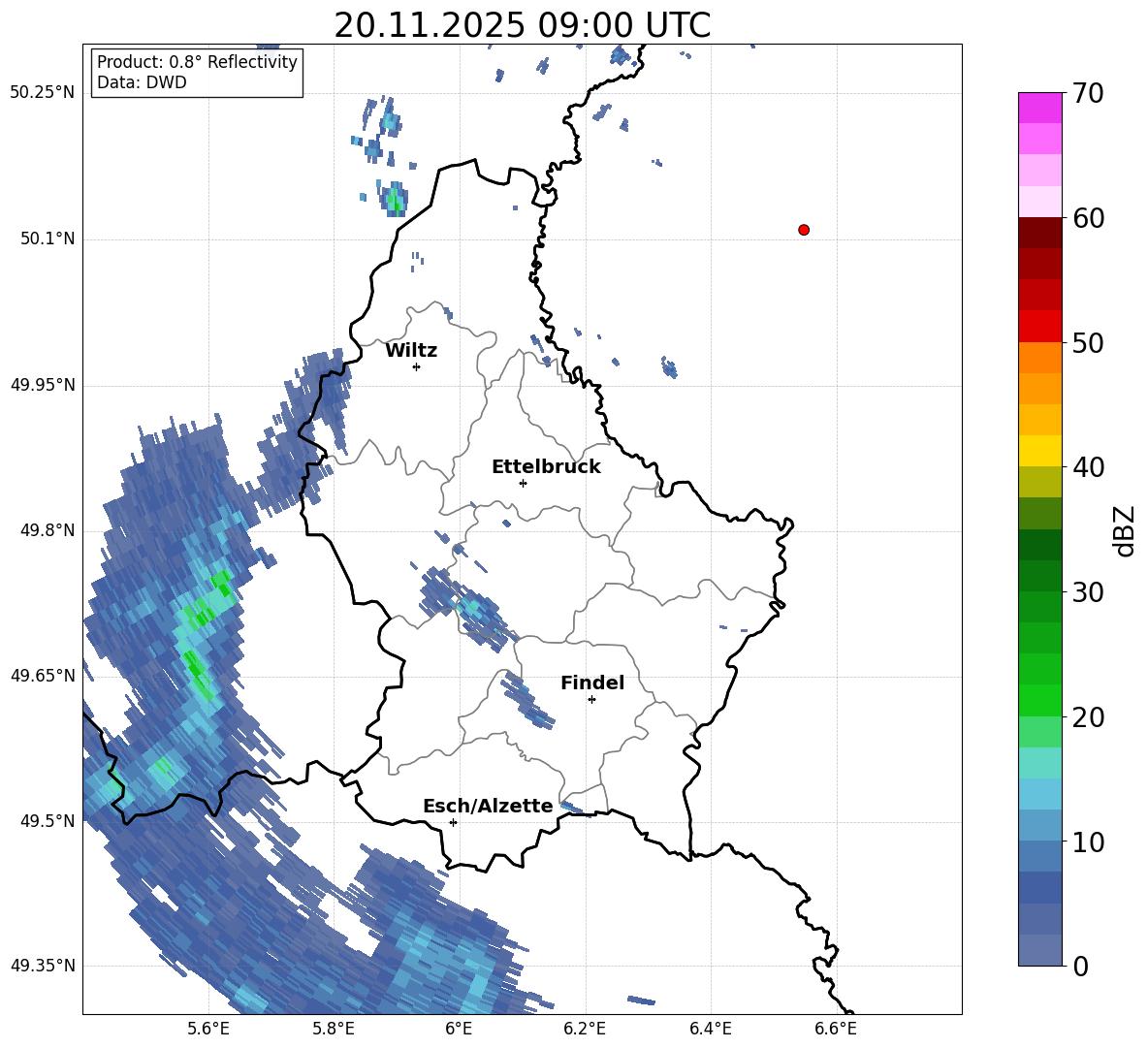
Task: Click the 49.8°N latitude label
Action: coord(48,530)
